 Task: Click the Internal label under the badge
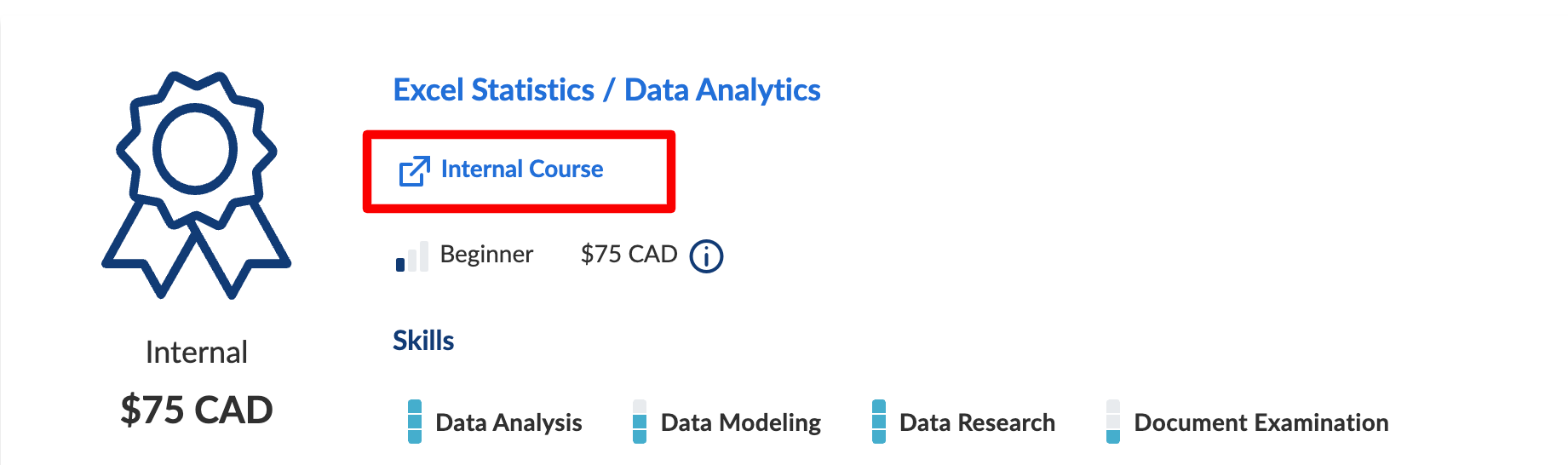point(197,353)
